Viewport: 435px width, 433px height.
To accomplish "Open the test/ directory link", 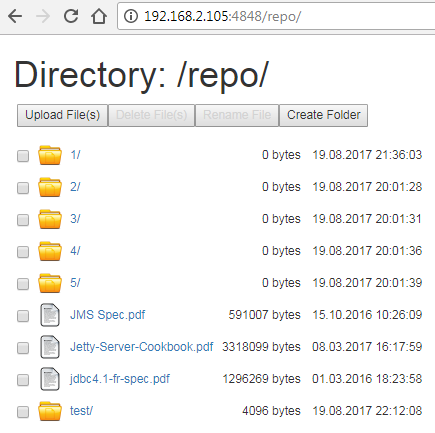I will (x=81, y=411).
